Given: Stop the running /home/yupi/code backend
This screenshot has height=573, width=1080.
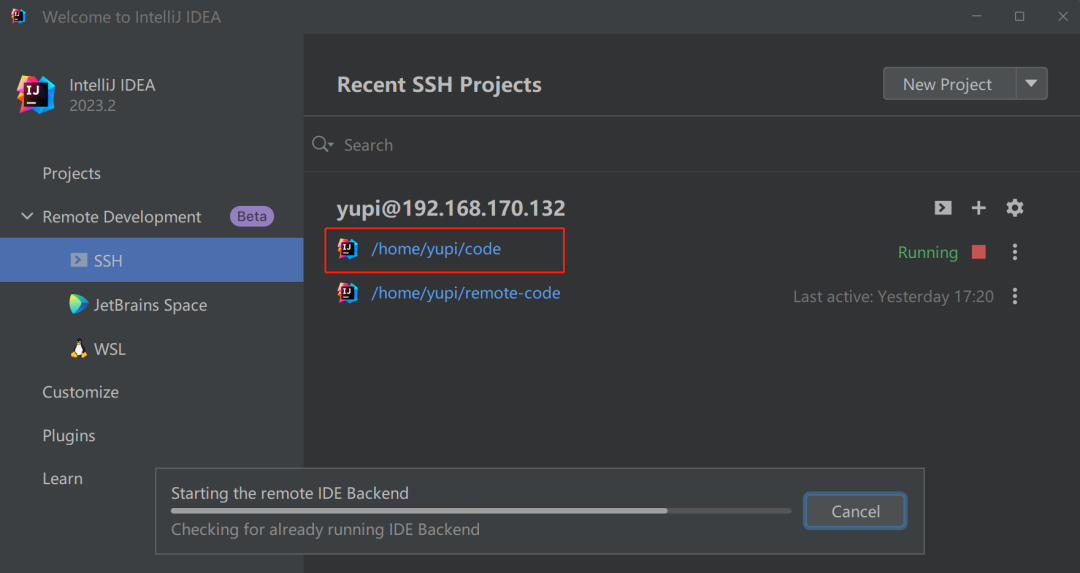Looking at the screenshot, I should (979, 252).
